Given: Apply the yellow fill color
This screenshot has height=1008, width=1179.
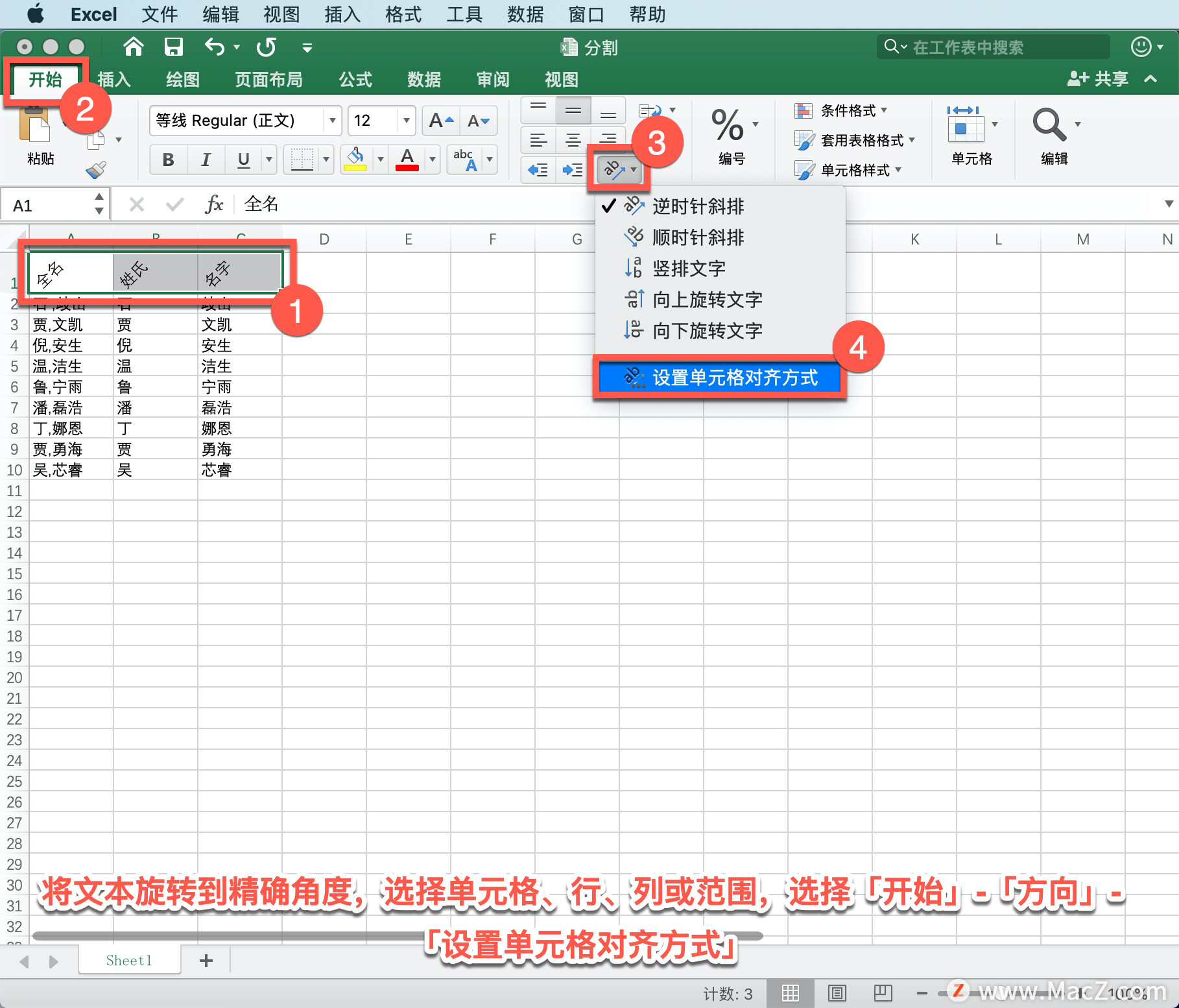Looking at the screenshot, I should tap(355, 160).
